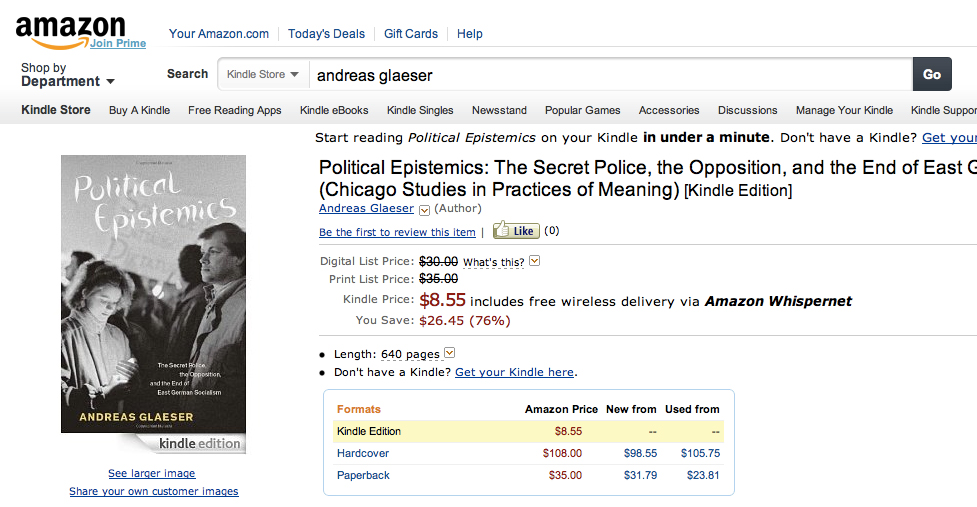Open the Andreas Glaeser author link
Image resolution: width=977 pixels, height=507 pixels.
coord(366,208)
